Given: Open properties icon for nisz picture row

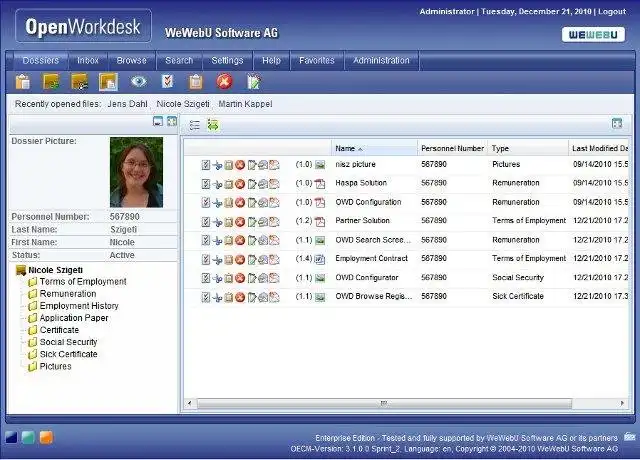Looking at the screenshot, I should coord(206,165).
